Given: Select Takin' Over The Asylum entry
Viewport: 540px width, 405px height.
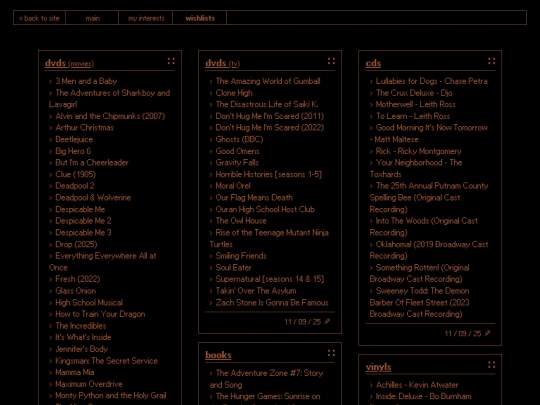Looking at the screenshot, I should pos(256,291).
